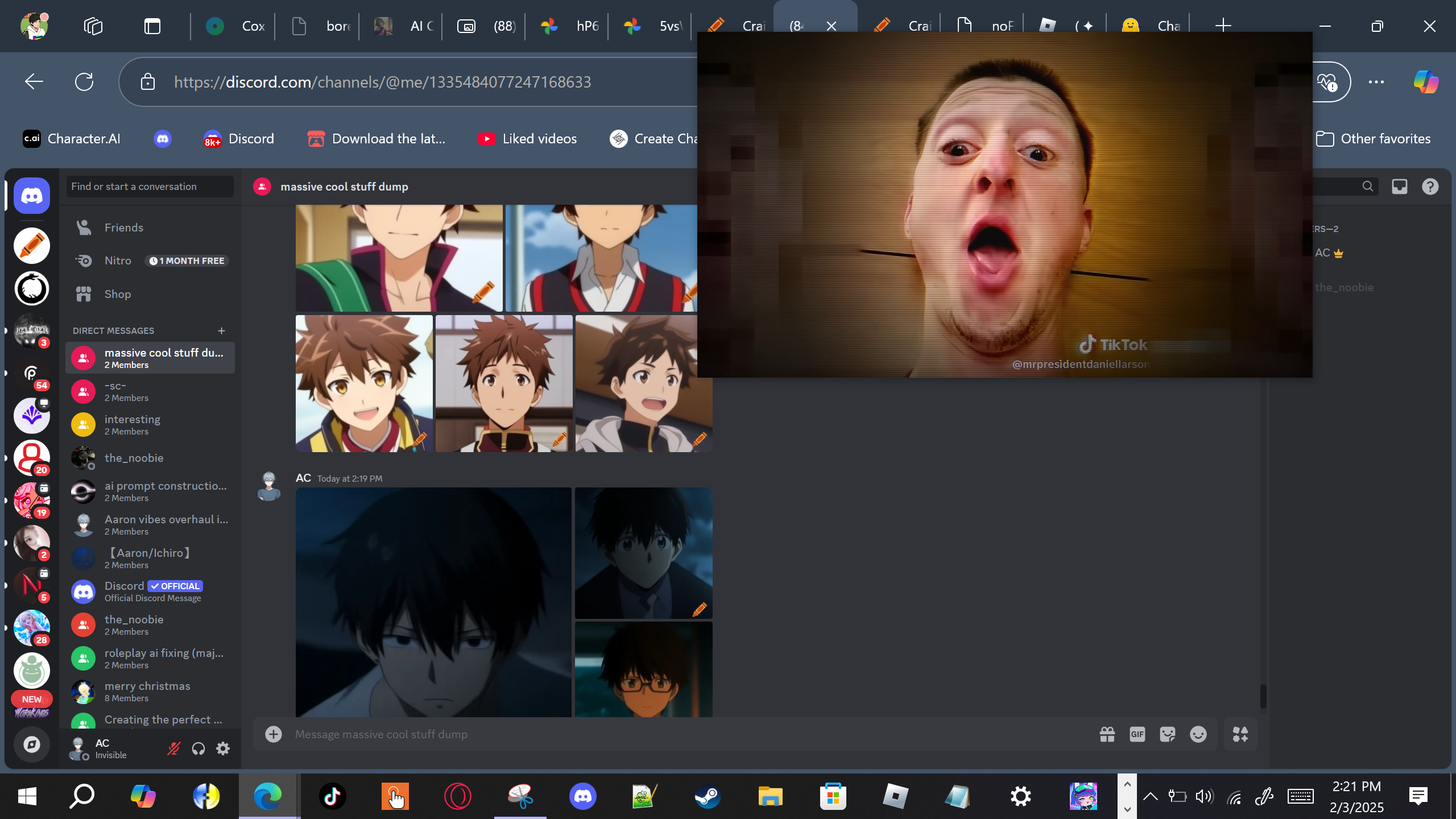The width and height of the screenshot is (1456, 819).
Task: Open Explore Discoverable Servers compass icon
Action: pyautogui.click(x=32, y=744)
